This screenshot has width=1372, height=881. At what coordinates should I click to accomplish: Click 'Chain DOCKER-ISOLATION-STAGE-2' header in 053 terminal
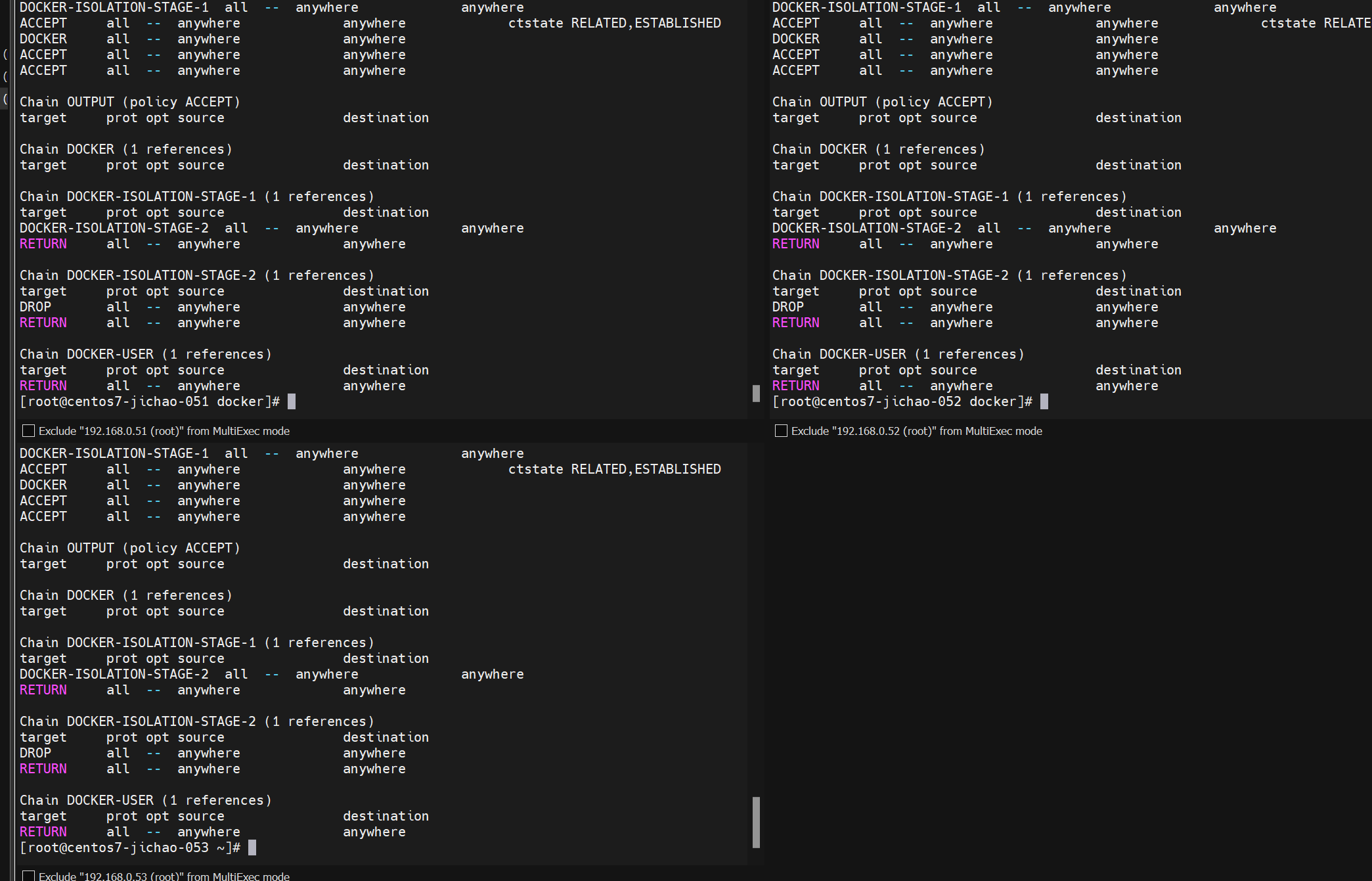197,721
